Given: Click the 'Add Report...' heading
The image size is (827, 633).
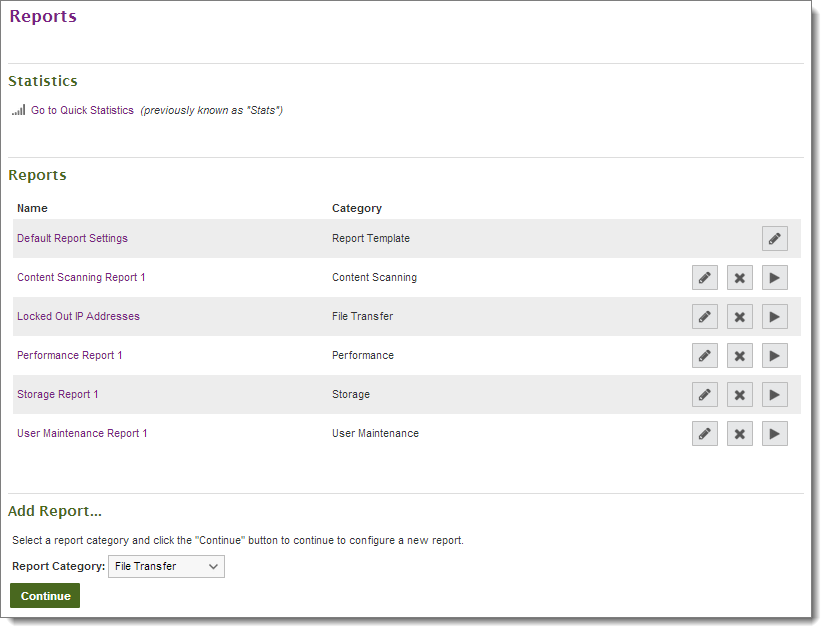Looking at the screenshot, I should coord(55,511).
